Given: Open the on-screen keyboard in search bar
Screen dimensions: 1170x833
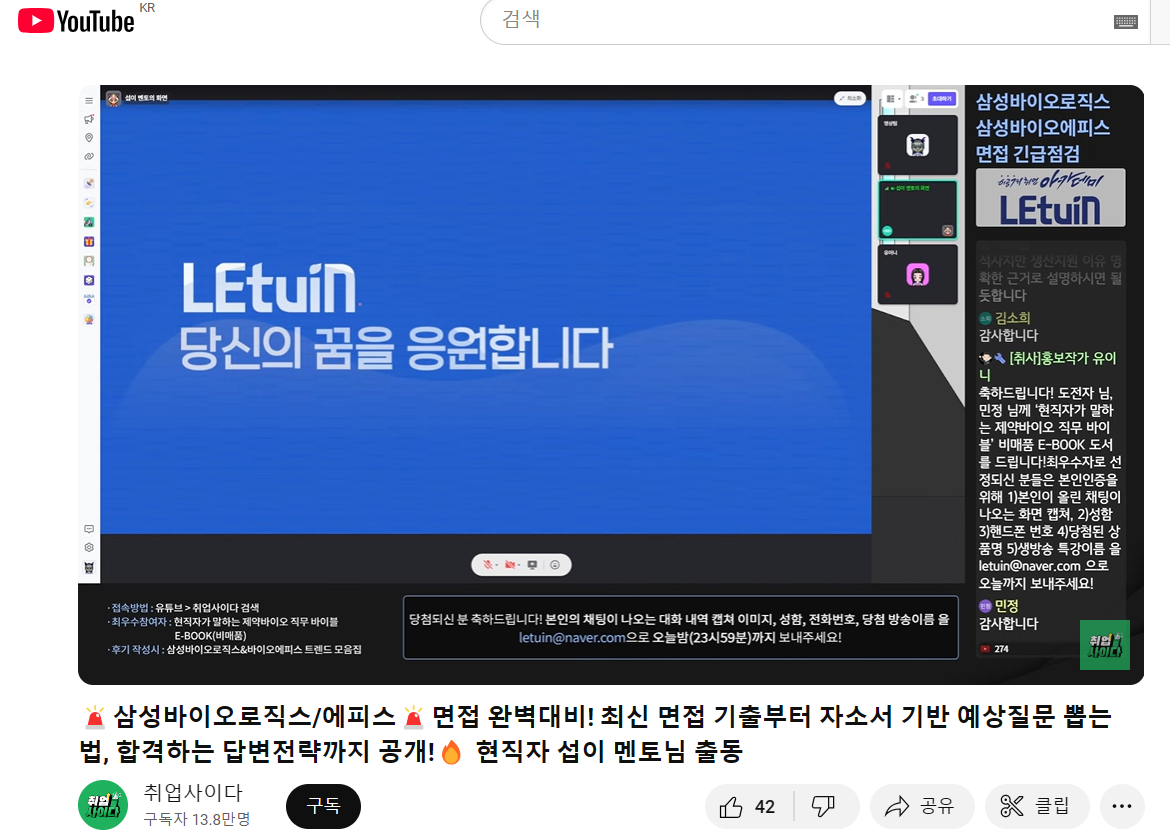Looking at the screenshot, I should click(x=1125, y=21).
